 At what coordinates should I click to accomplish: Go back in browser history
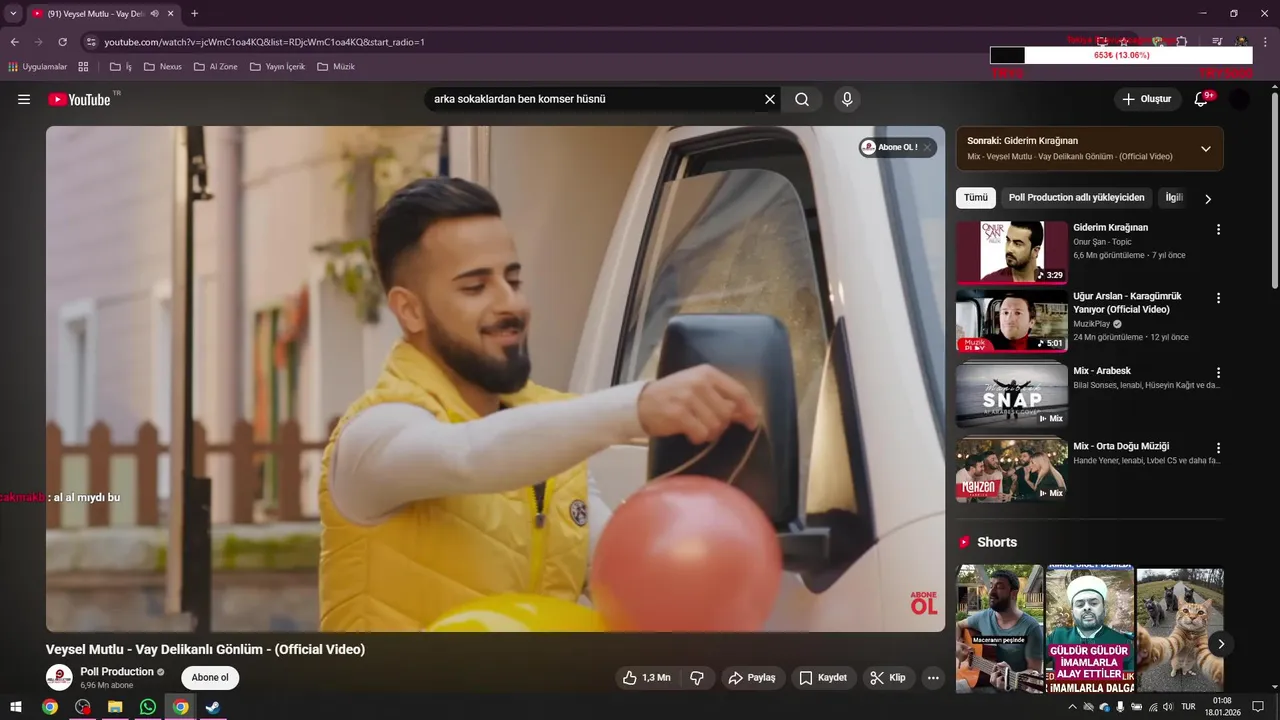[x=14, y=42]
